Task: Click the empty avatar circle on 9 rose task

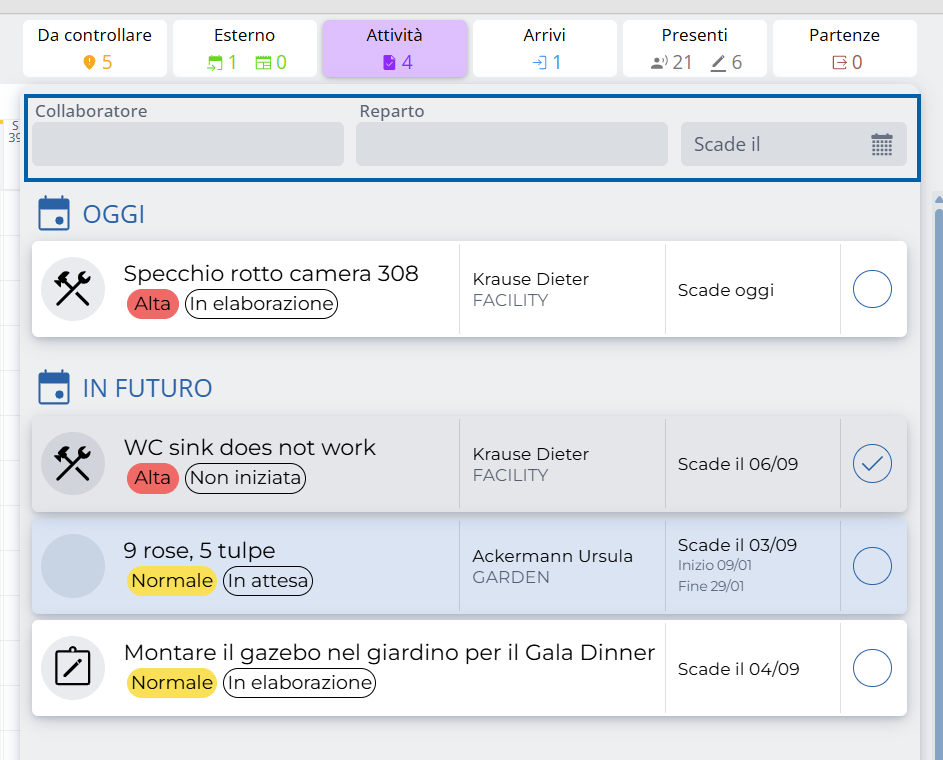Action: pyautogui.click(x=73, y=566)
